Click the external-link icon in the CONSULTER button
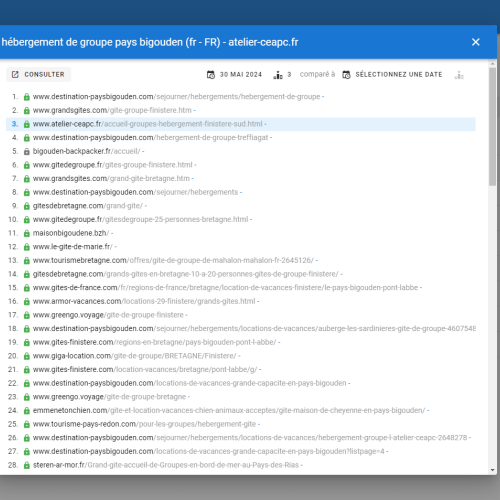Viewport: 500px width, 500px height. (15, 74)
